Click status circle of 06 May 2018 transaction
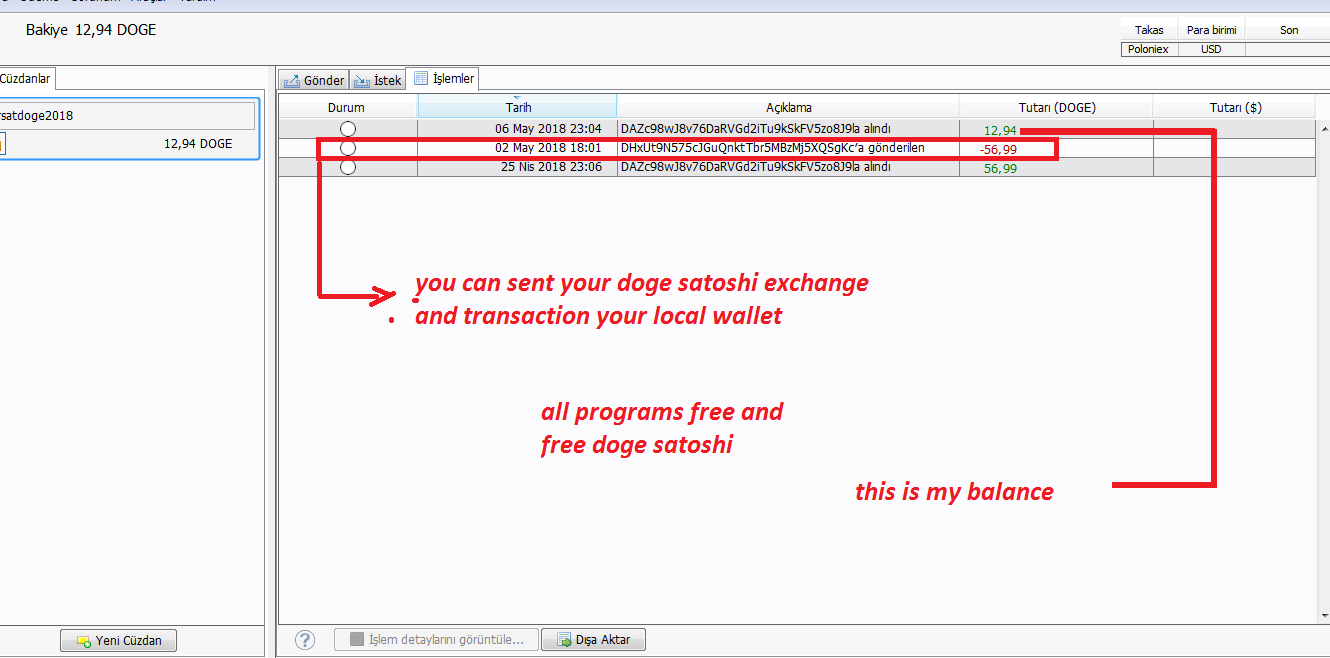Viewport: 1330px width, 658px height. click(347, 129)
